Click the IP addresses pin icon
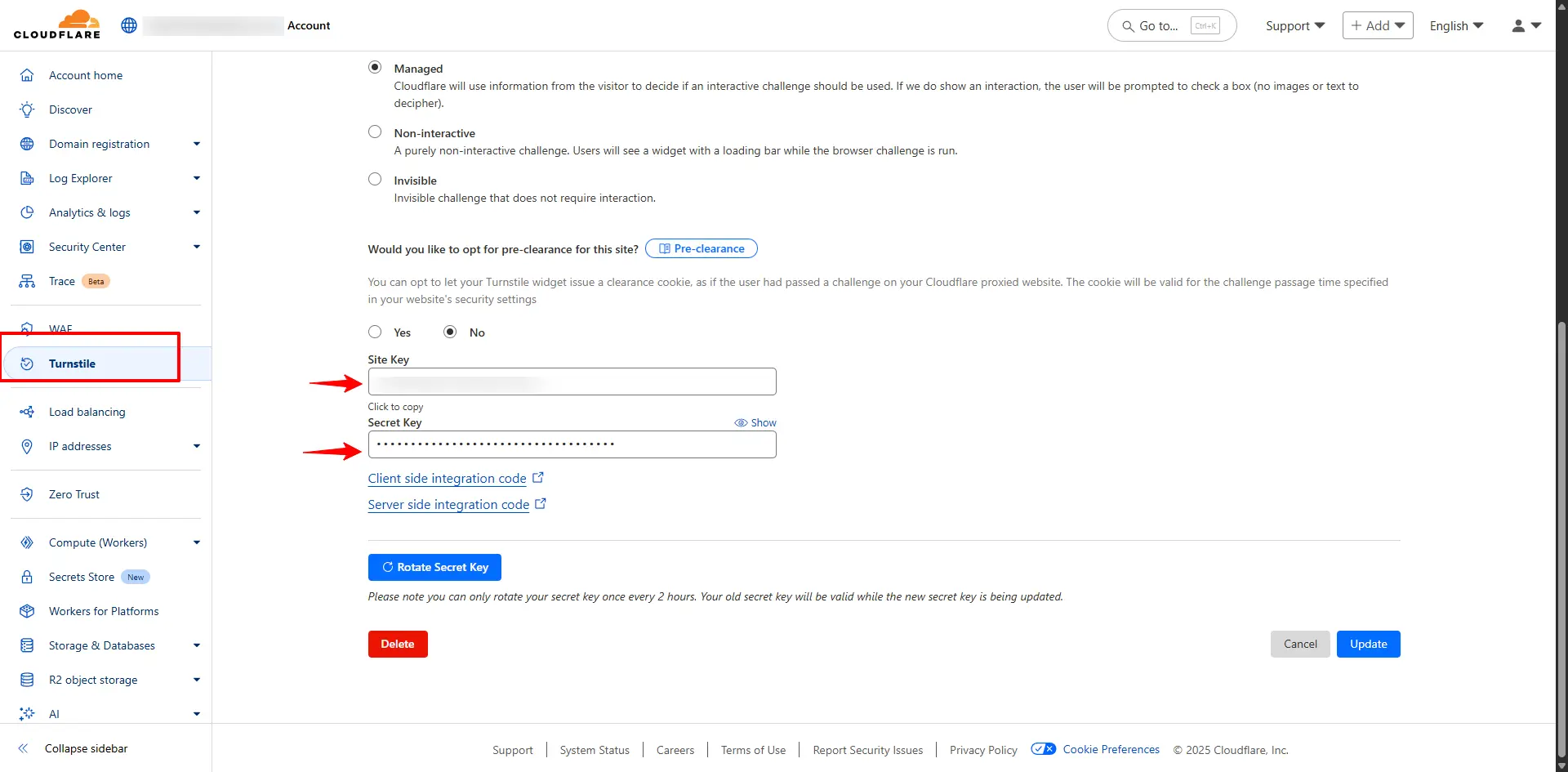 (27, 446)
